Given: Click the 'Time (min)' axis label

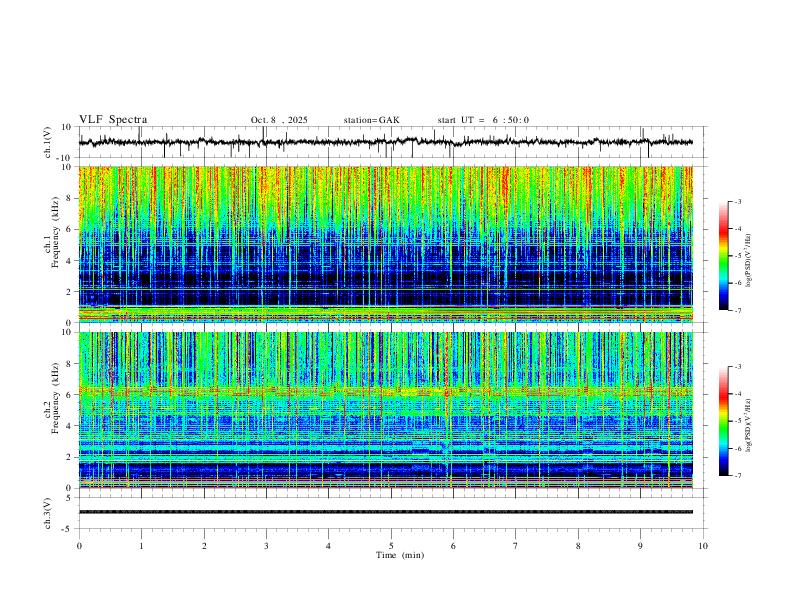Looking at the screenshot, I should pos(400,555).
